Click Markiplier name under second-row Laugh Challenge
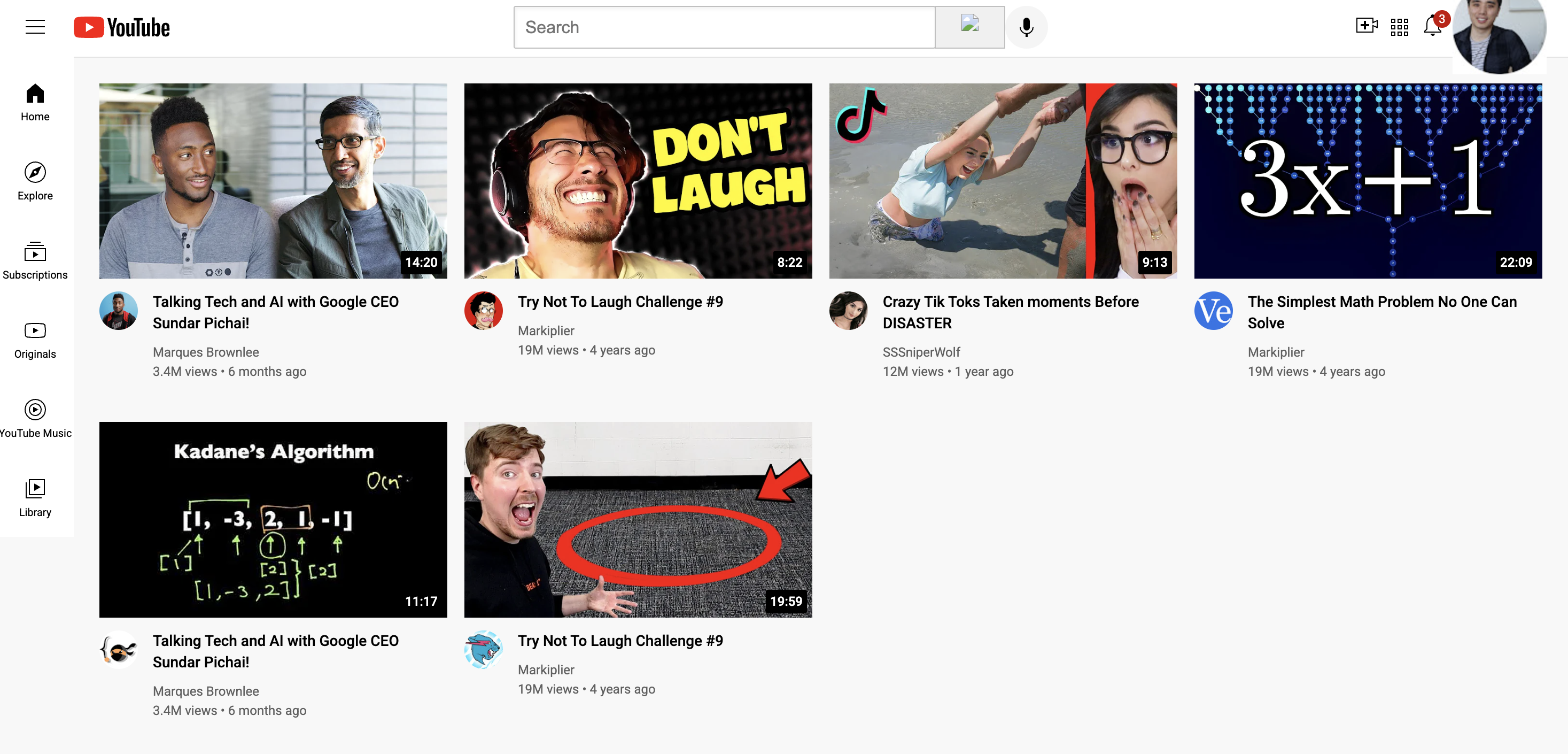This screenshot has width=1568, height=754. (546, 670)
